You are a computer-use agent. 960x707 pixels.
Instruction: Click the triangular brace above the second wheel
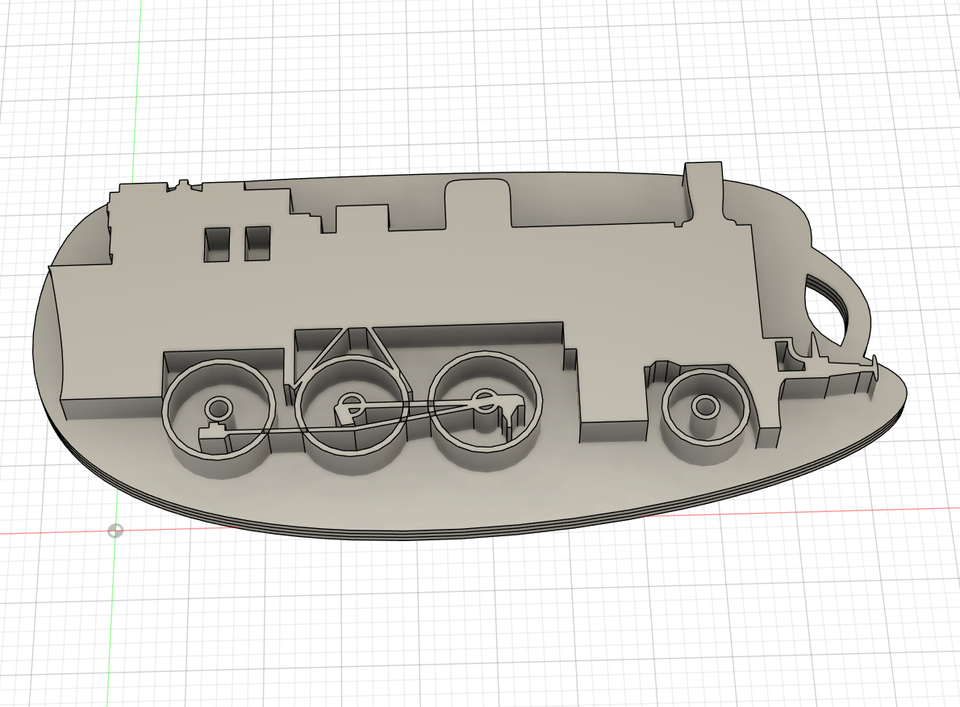[354, 343]
